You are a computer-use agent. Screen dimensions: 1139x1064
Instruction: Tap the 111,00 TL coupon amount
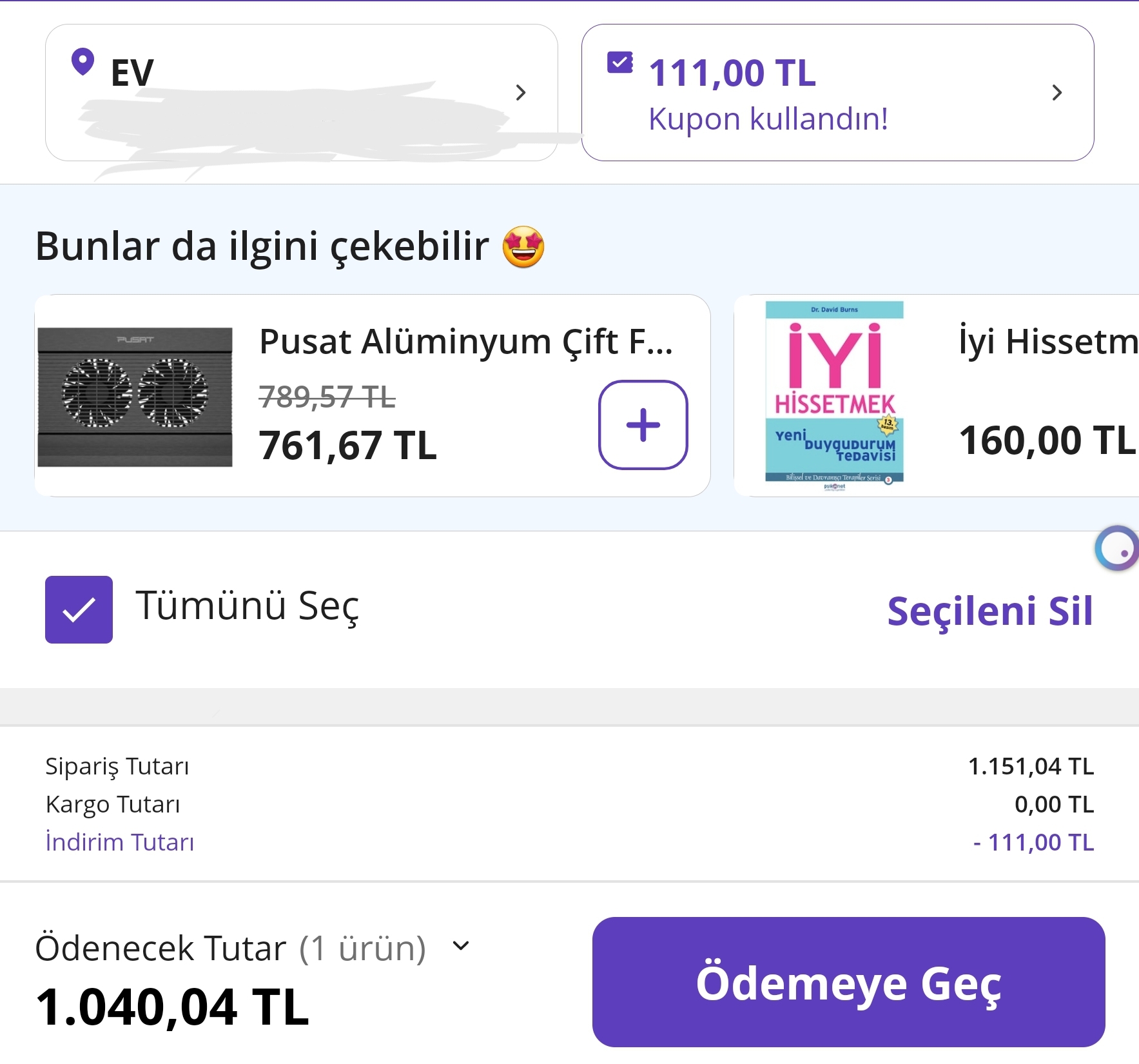click(x=732, y=73)
